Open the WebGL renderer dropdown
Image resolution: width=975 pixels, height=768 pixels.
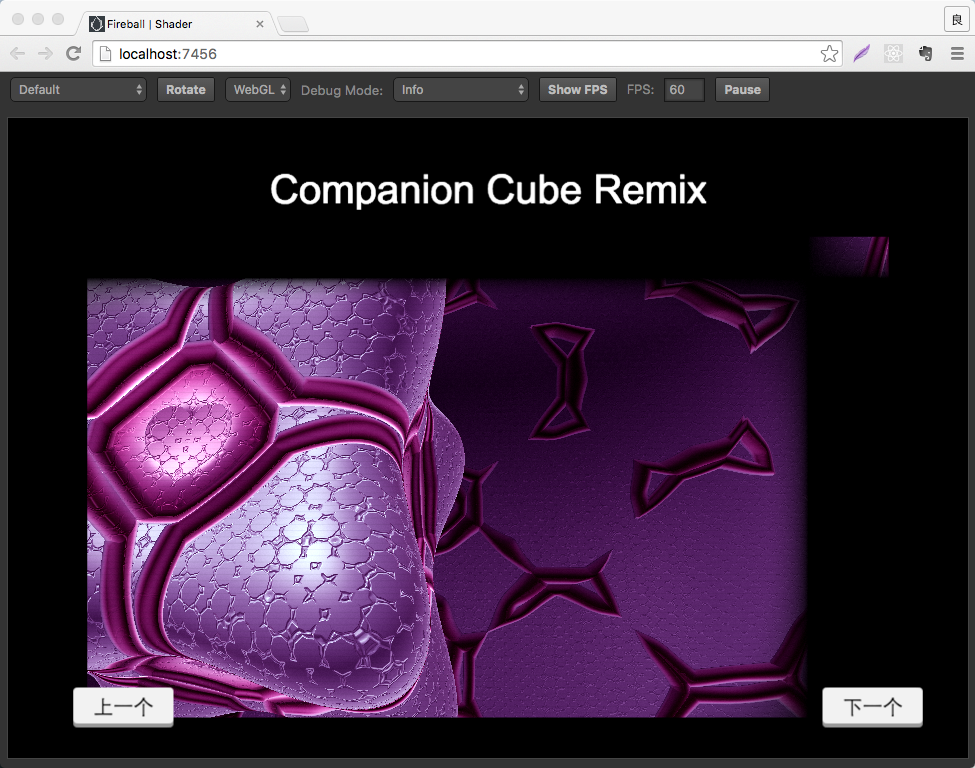tap(258, 90)
